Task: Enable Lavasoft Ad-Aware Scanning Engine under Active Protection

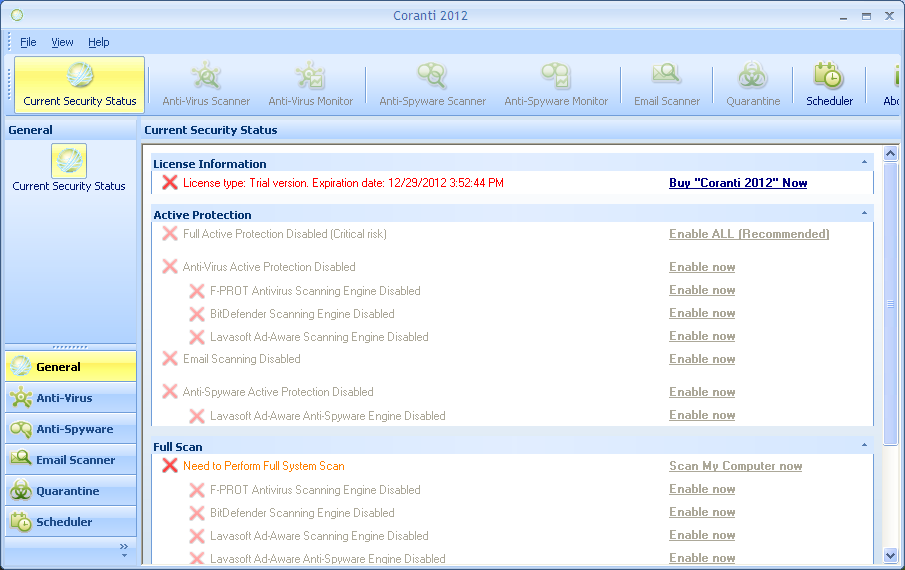Action: click(x=702, y=336)
